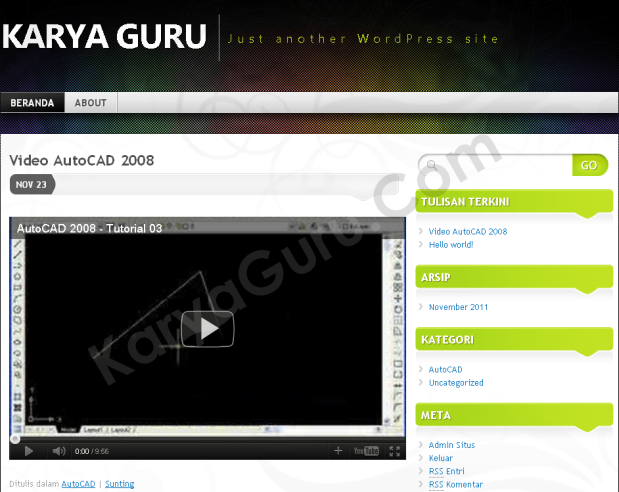Click the Karya Guru site title
This screenshot has height=492, width=619.
[104, 36]
